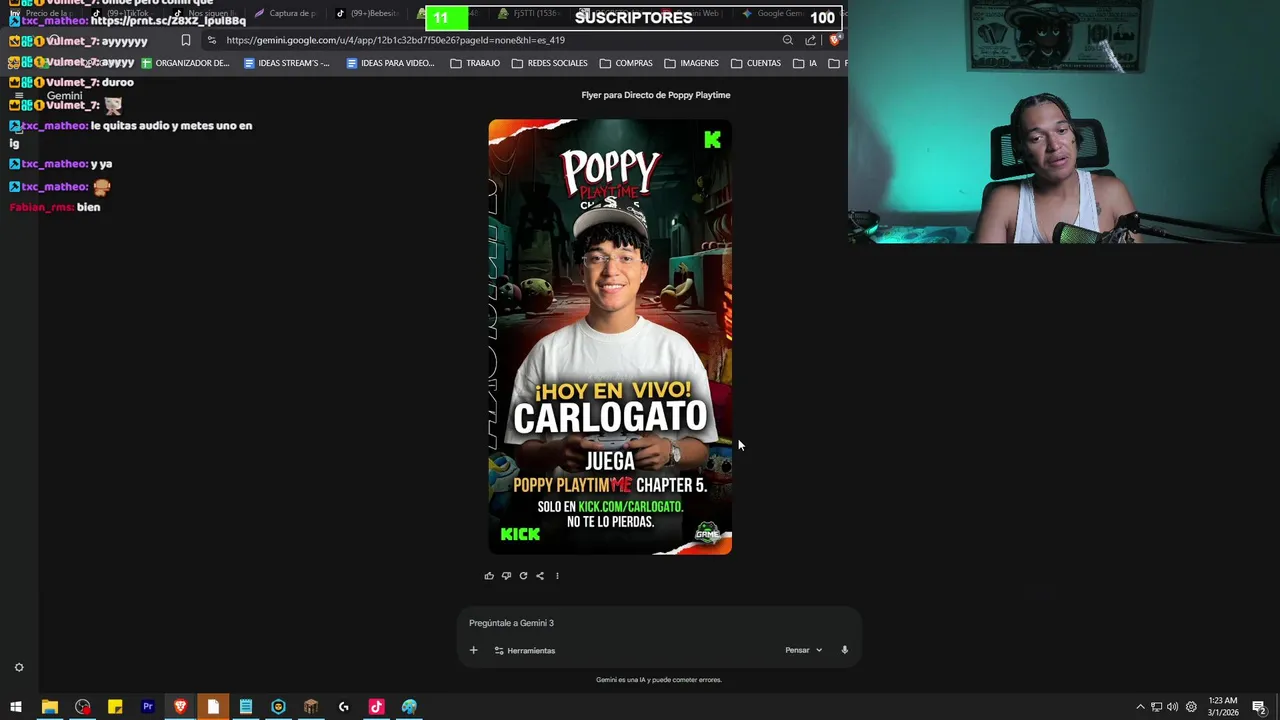This screenshot has width=1280, height=720.
Task: Open the TikTok app in taskbar
Action: click(376, 707)
